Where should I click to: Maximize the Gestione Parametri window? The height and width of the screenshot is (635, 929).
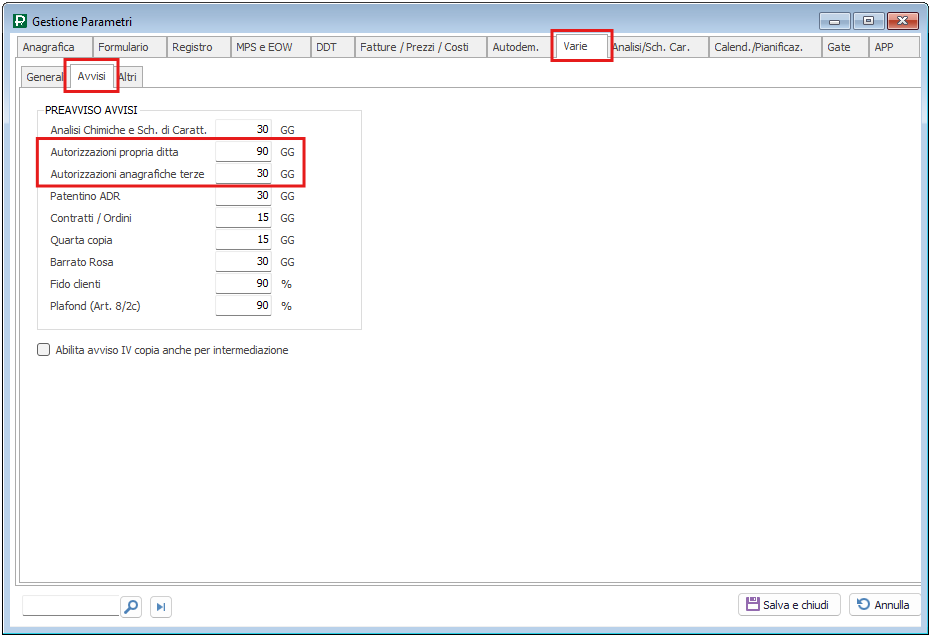pos(867,21)
